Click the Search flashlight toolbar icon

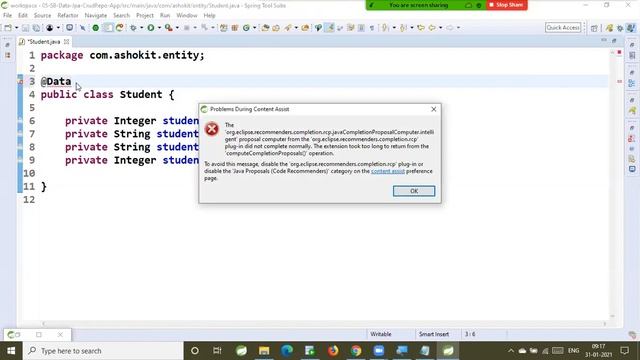click(x=288, y=28)
